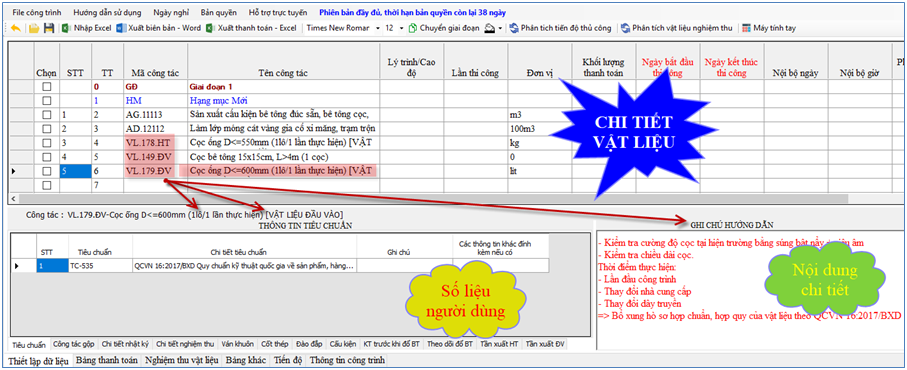
Task: Open the fill color dropdown arrow
Action: coord(500,28)
